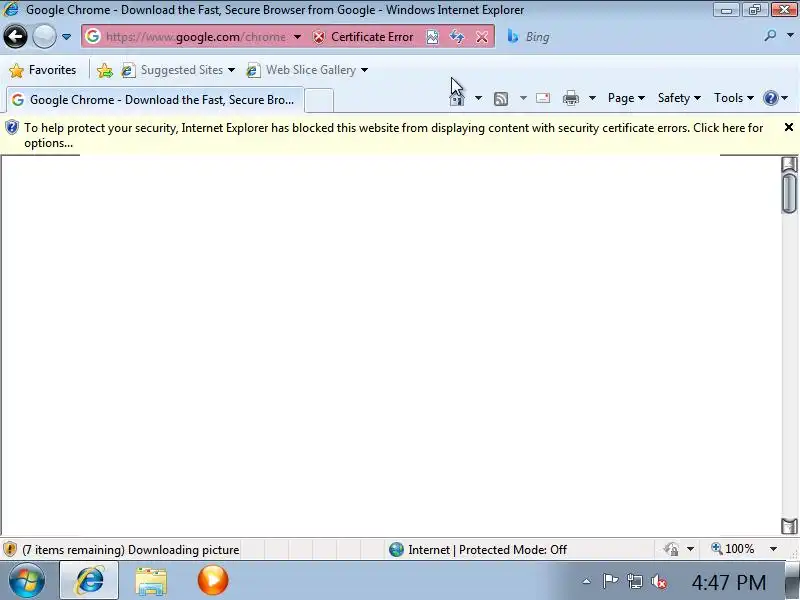Screen dimensions: 800x600
Task: Expand the Suggested Sites dropdown arrow
Action: click(231, 70)
